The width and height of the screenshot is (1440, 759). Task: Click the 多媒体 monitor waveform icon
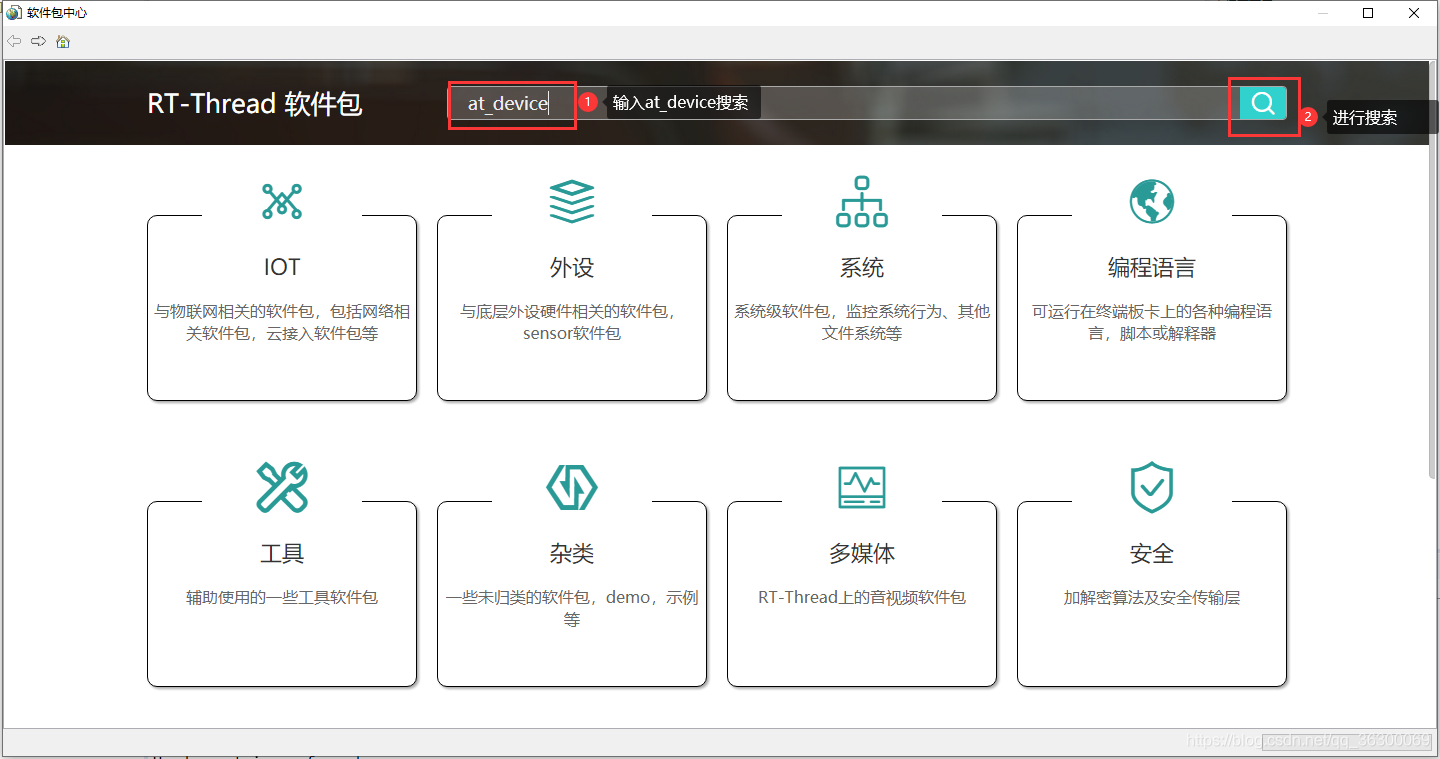coord(862,487)
